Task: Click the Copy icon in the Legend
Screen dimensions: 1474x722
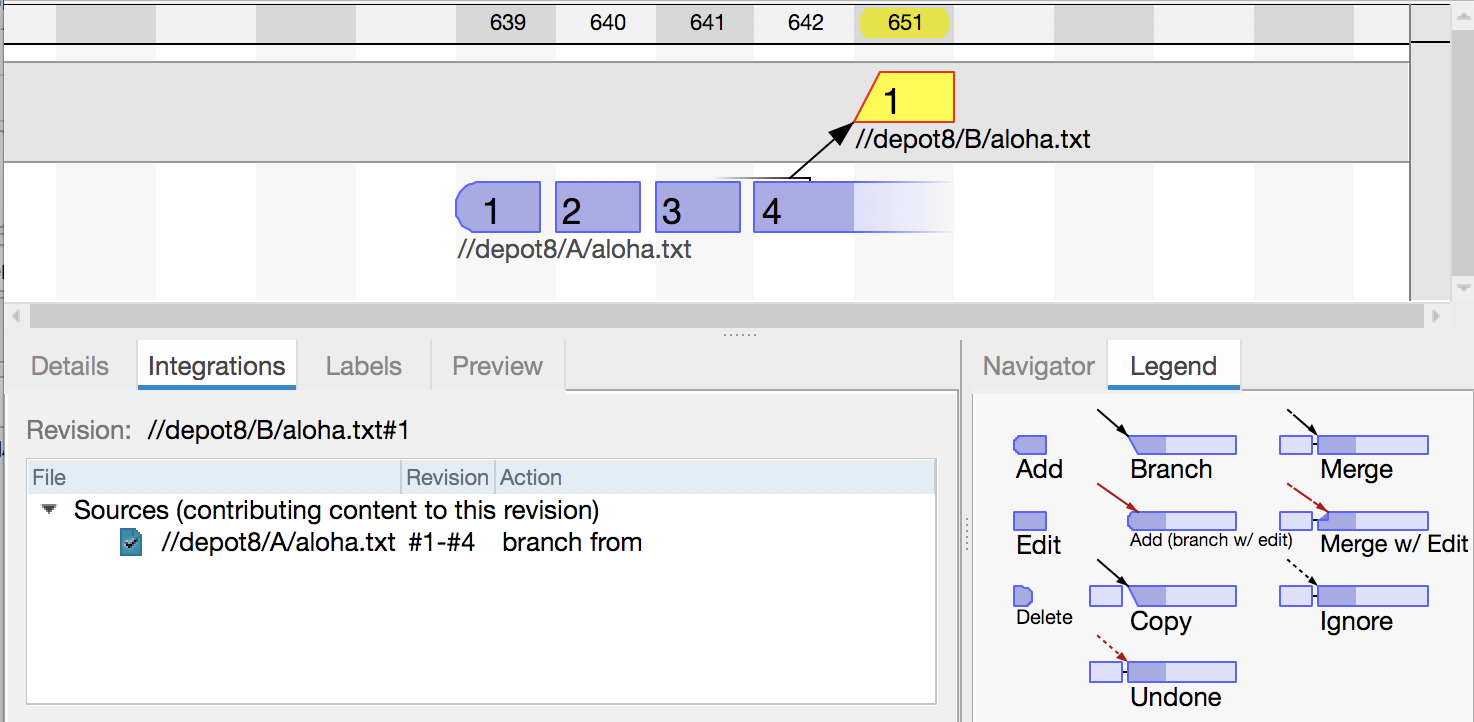Action: coord(1163,594)
